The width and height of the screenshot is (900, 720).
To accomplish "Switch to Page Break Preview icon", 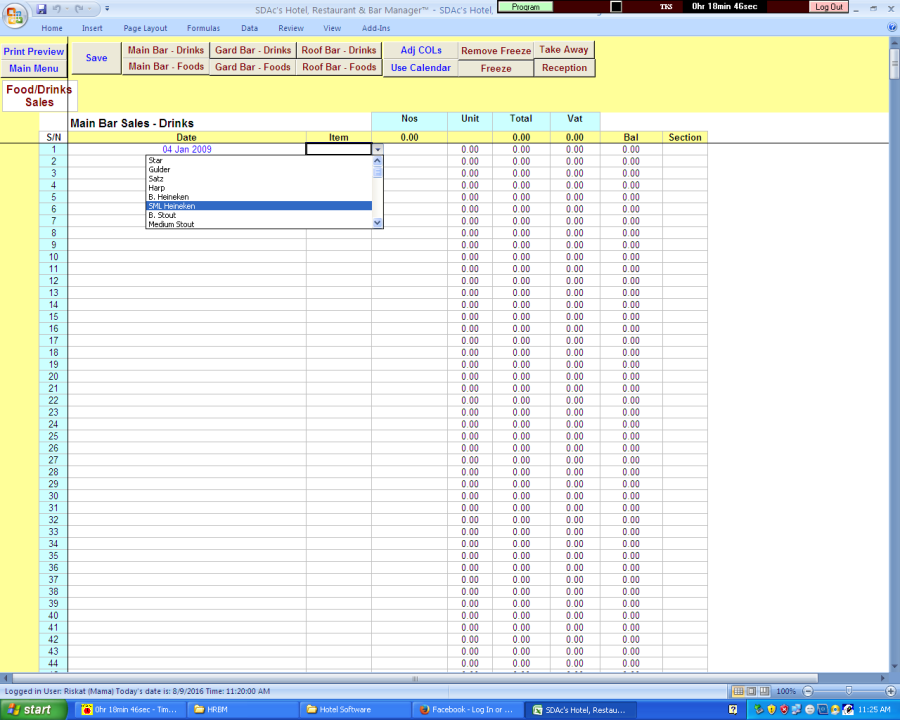I will coord(764,691).
